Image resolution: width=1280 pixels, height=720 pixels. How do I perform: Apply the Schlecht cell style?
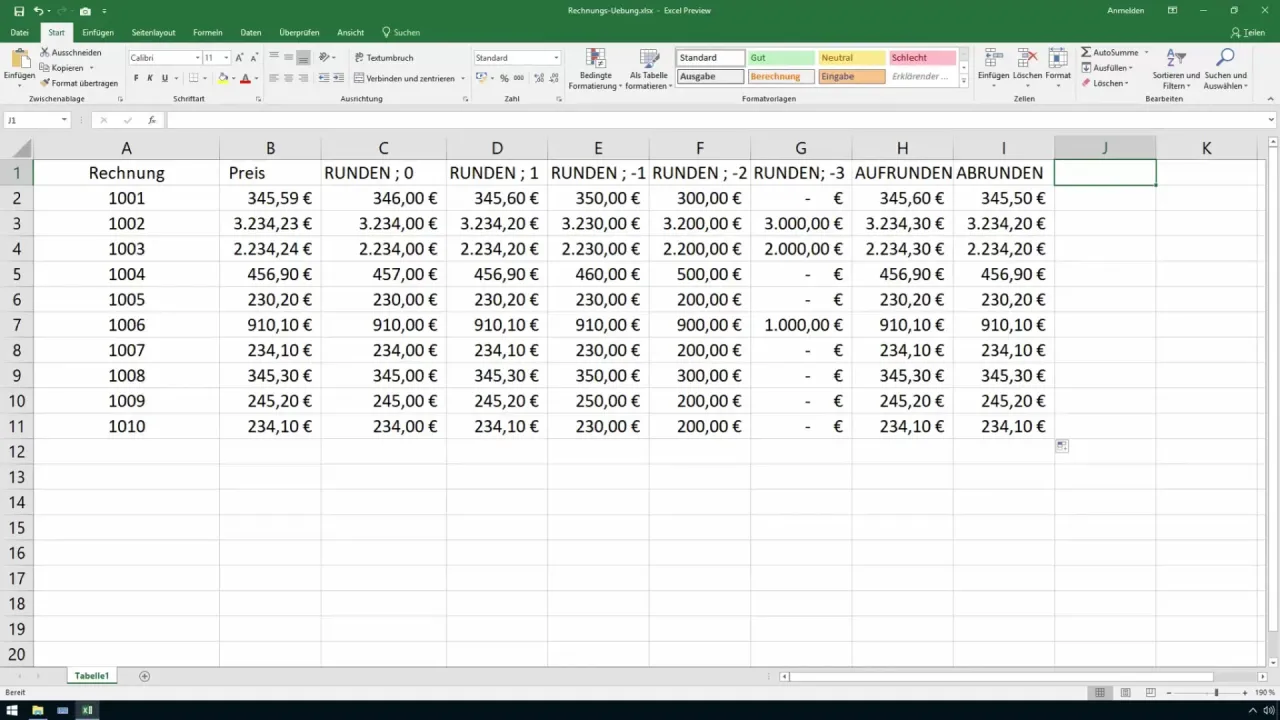coord(921,58)
